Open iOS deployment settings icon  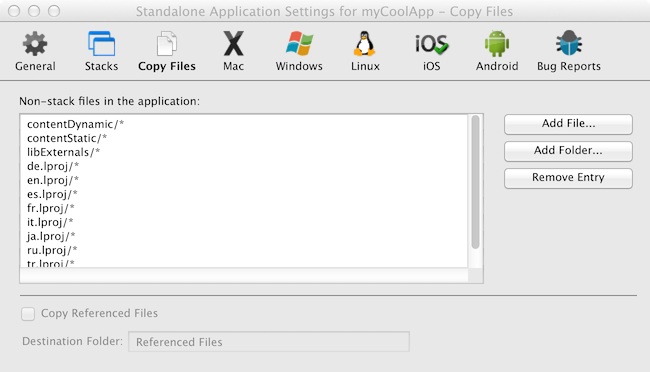[432, 44]
